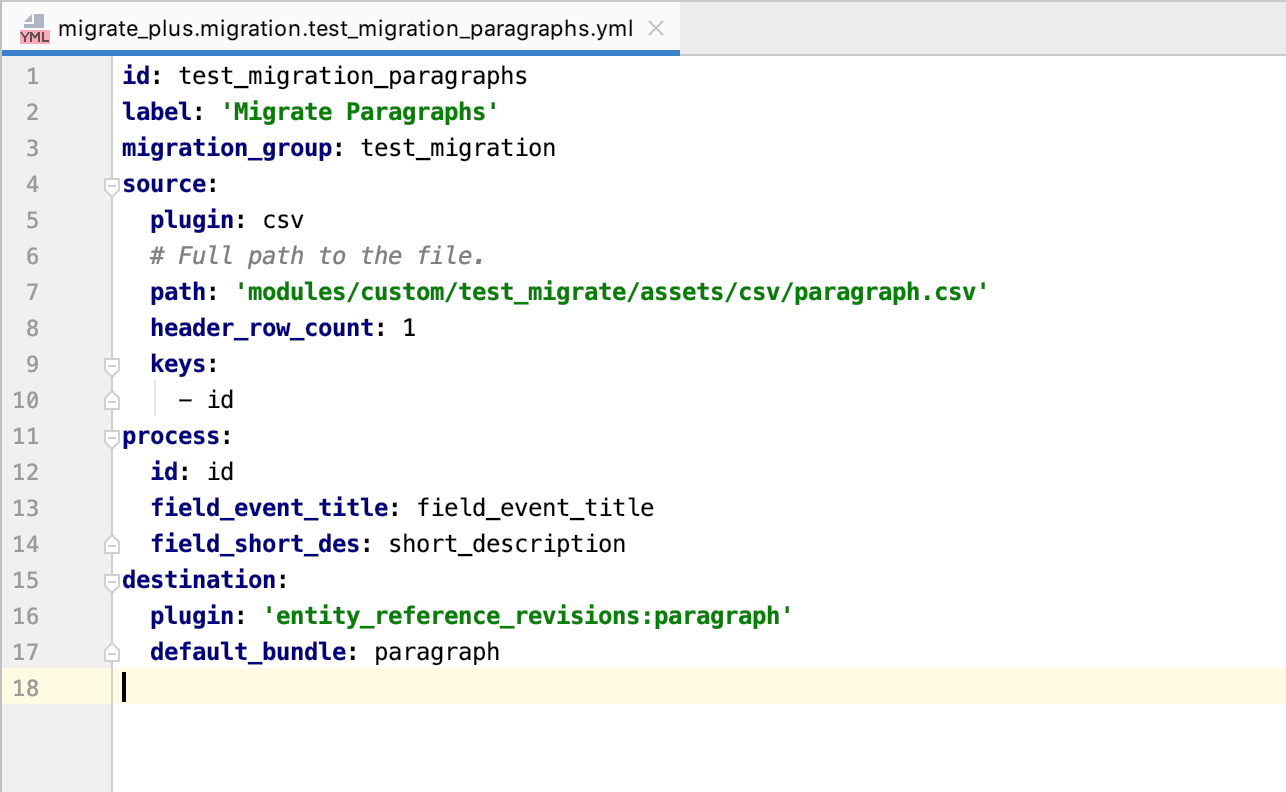Click the YAML file icon in the editor tab
The image size is (1286, 792).
click(34, 28)
